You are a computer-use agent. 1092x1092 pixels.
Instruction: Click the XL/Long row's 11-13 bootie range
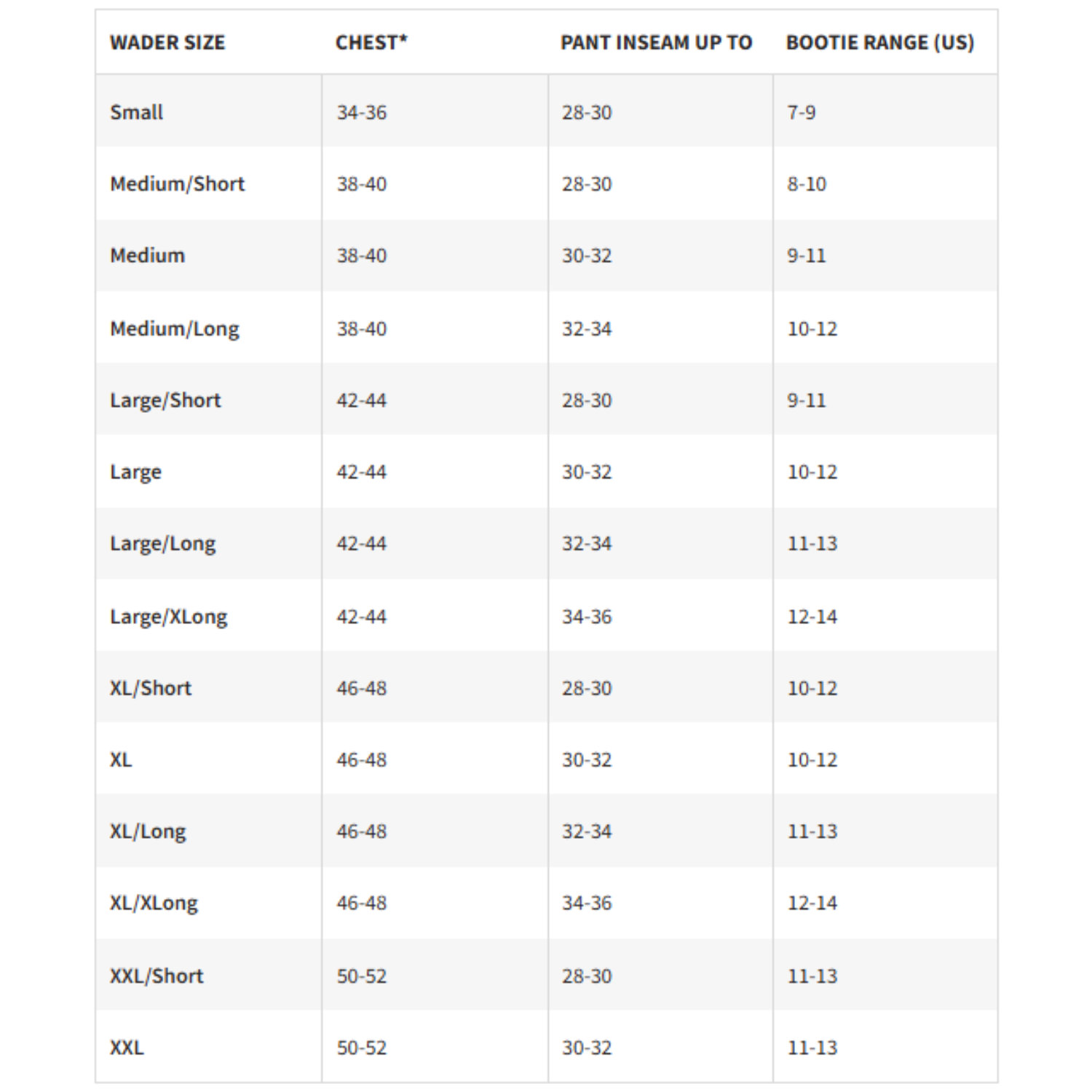(x=812, y=831)
